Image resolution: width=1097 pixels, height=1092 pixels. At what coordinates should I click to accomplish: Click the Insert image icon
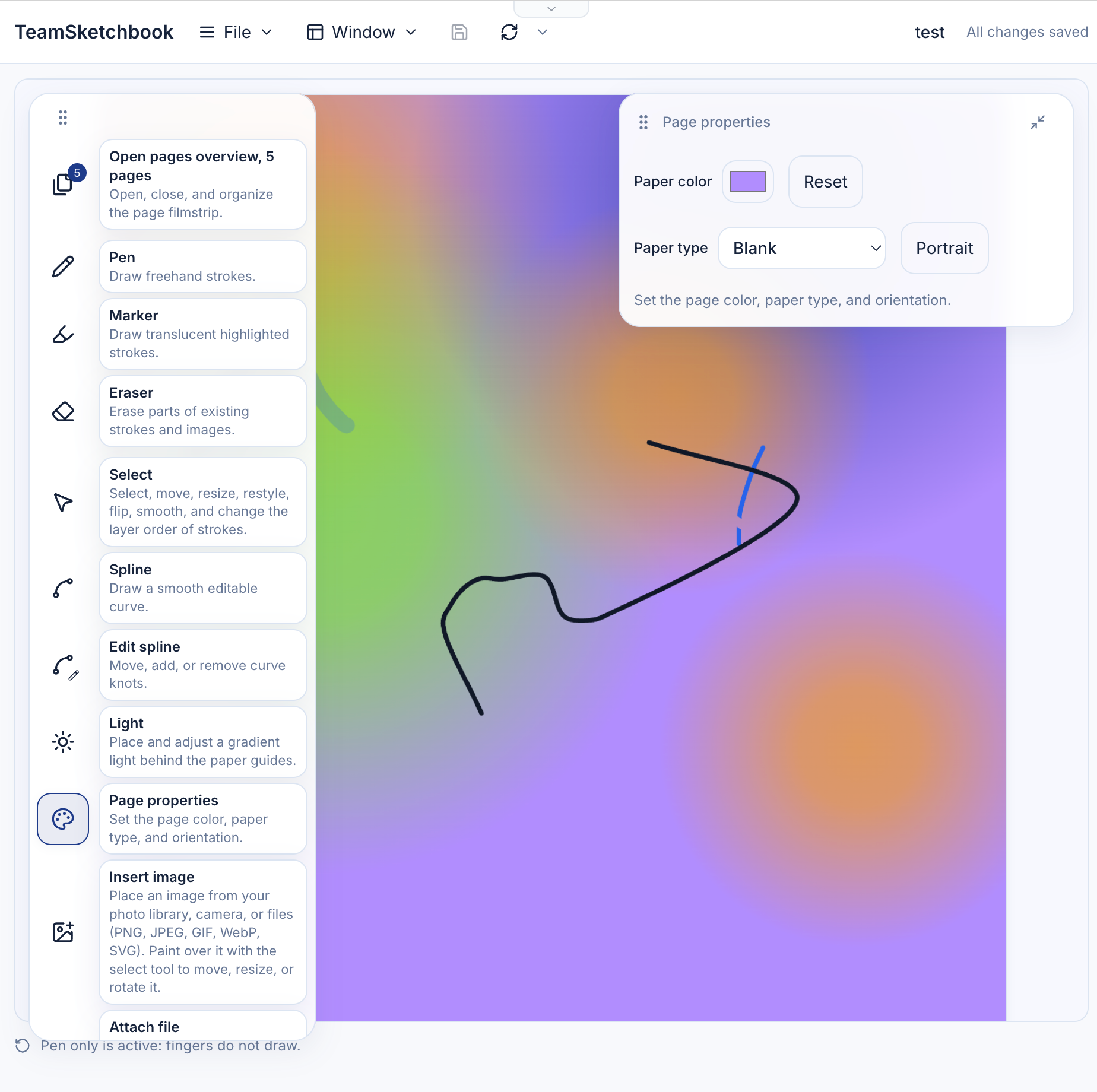63,932
